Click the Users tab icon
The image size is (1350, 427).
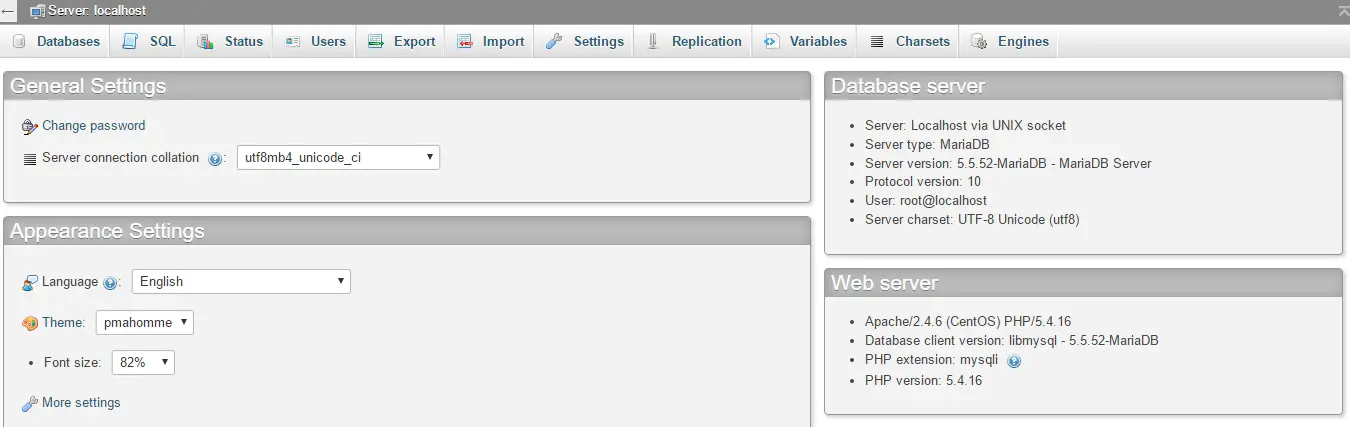pyautogui.click(x=292, y=42)
